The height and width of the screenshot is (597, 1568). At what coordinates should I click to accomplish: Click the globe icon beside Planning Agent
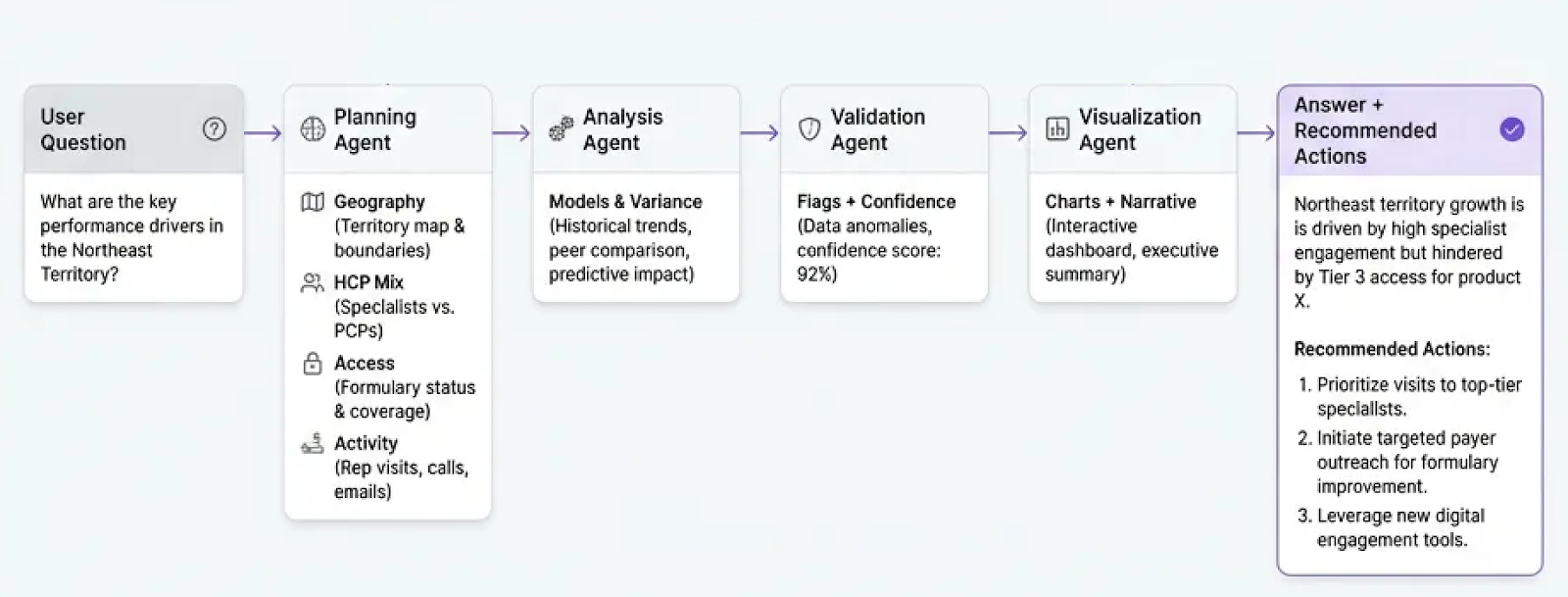coord(312,129)
